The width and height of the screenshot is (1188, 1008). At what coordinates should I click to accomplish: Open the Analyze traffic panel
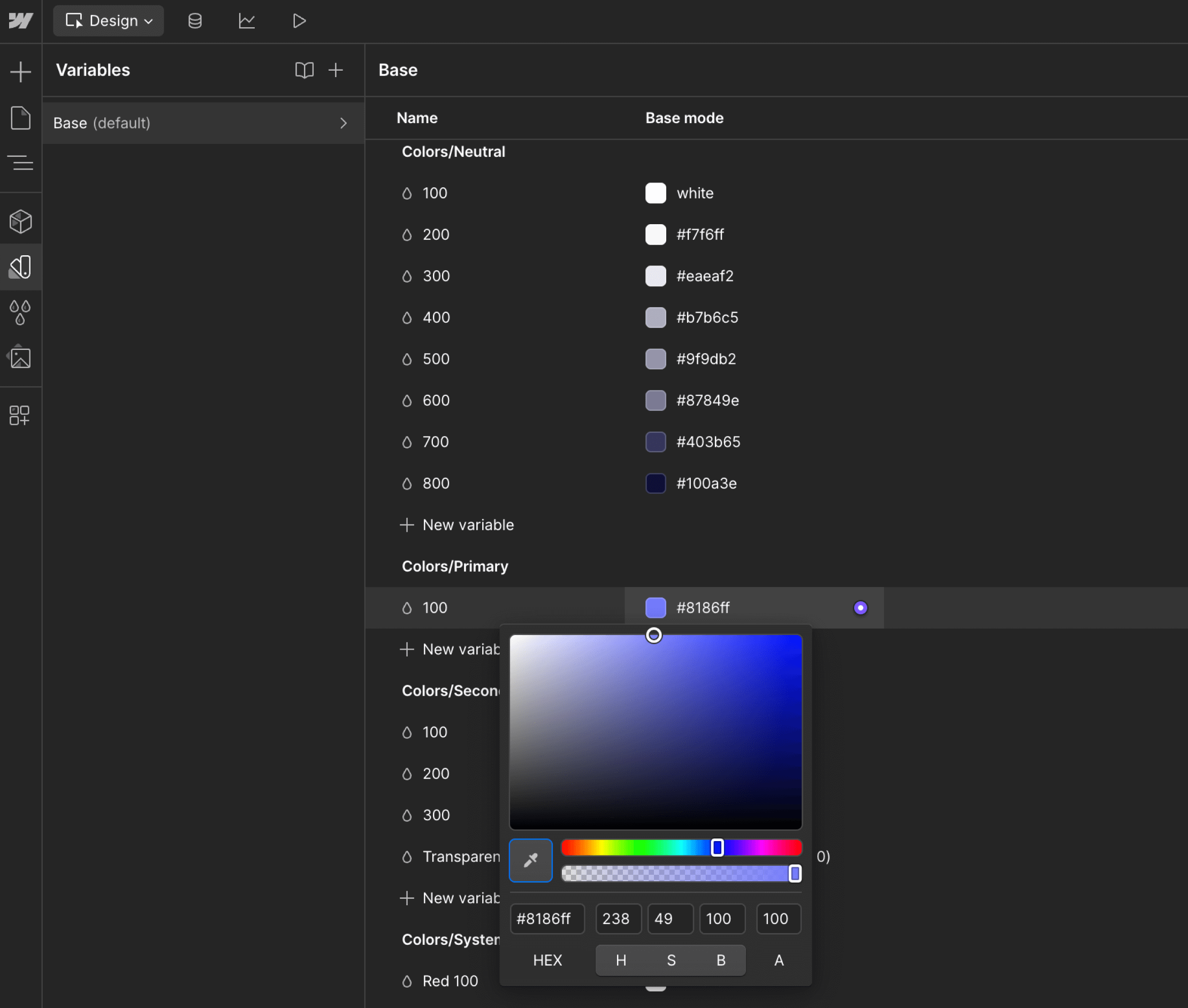coord(246,20)
